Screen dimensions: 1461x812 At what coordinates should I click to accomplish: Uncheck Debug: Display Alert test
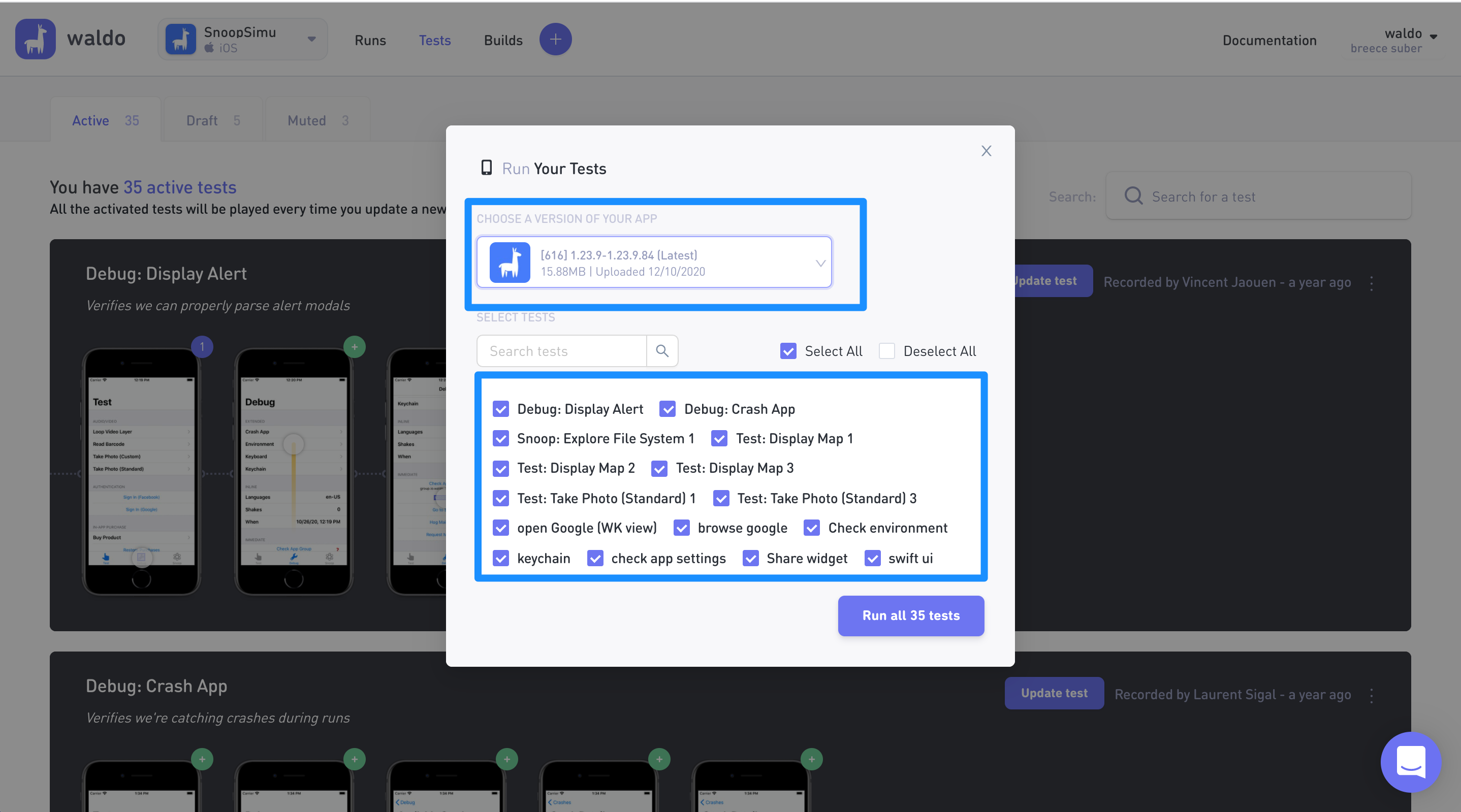coord(501,409)
